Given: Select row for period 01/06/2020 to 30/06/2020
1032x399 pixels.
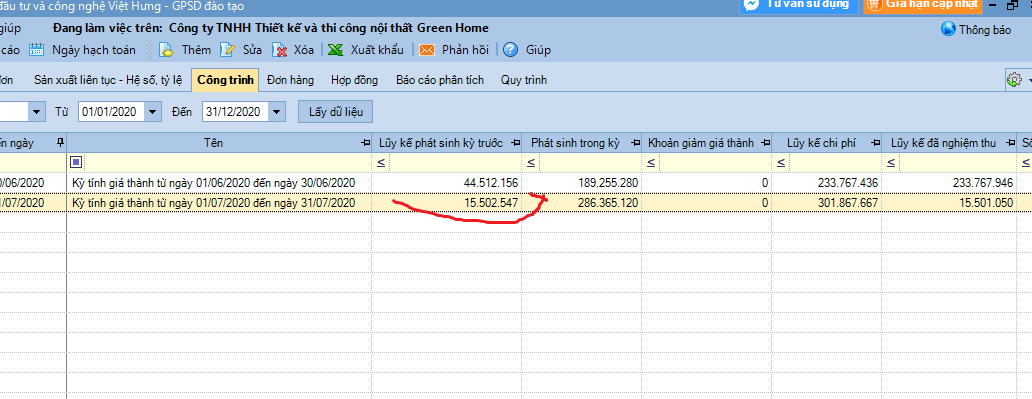Looking at the screenshot, I should (516, 182).
